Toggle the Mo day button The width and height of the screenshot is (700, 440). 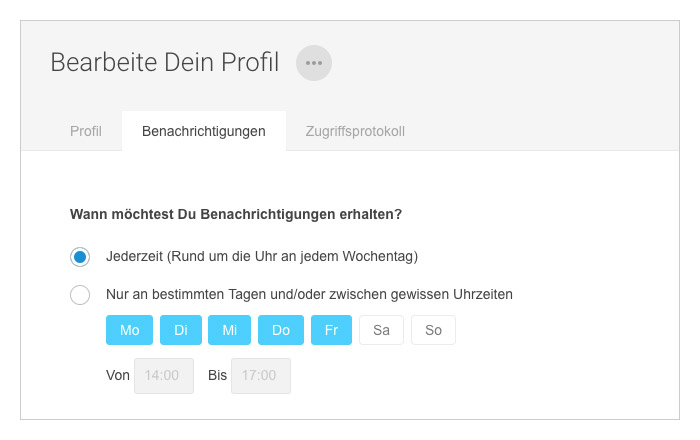[129, 330]
